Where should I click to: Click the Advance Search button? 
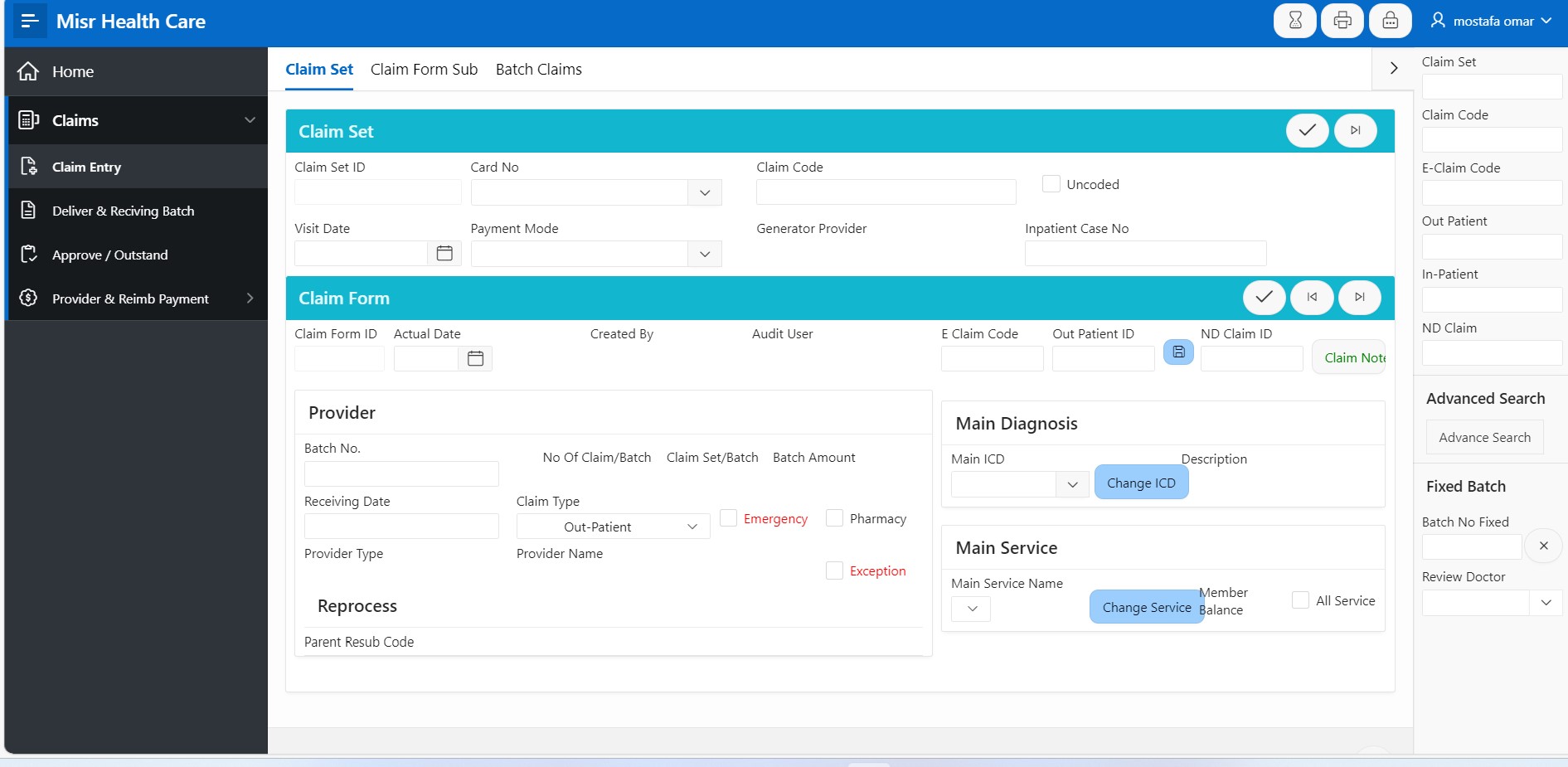(x=1484, y=437)
